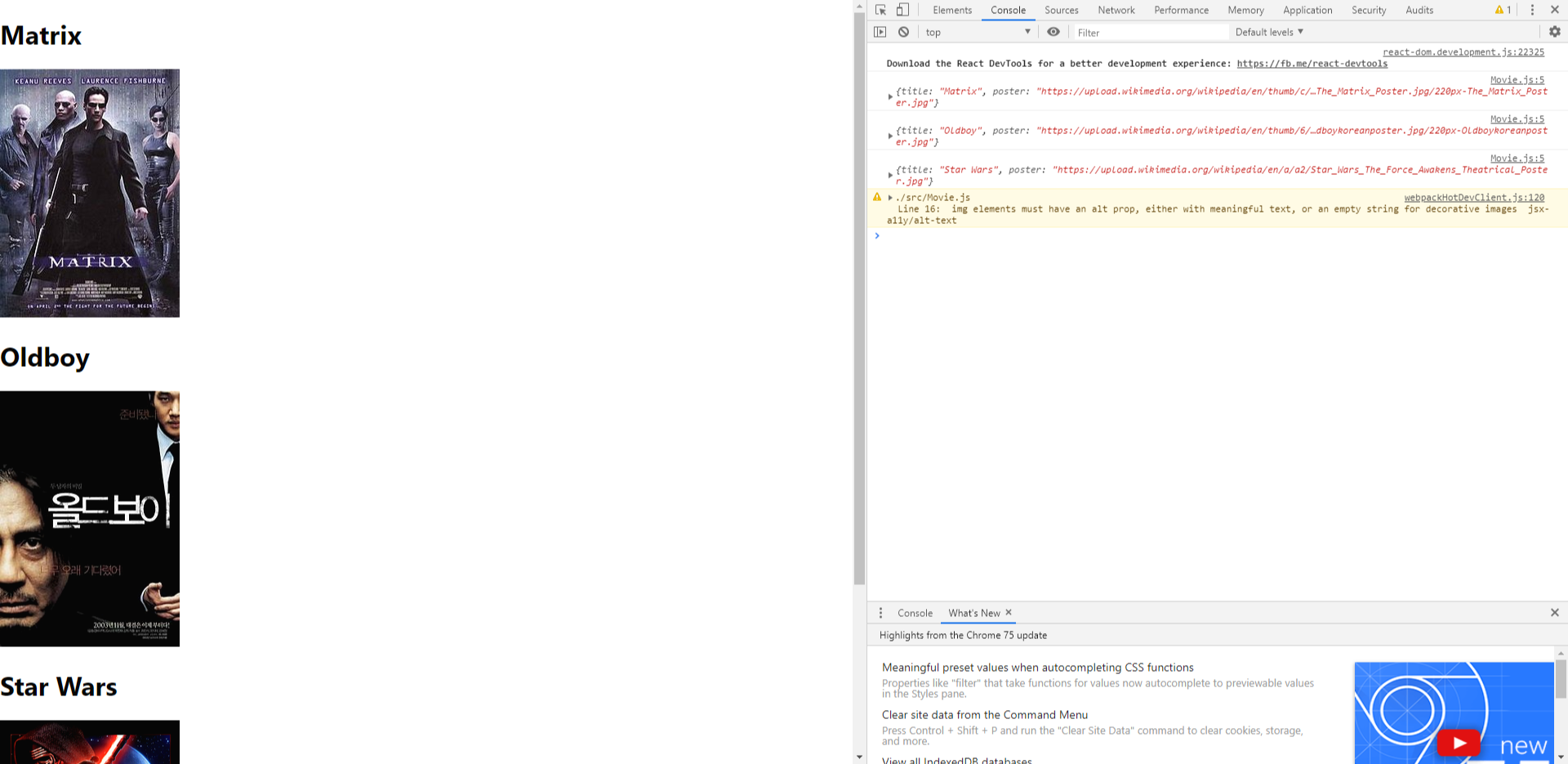This screenshot has width=1568, height=764.
Task: Select the Console tab in bottom drawer
Action: pos(915,613)
